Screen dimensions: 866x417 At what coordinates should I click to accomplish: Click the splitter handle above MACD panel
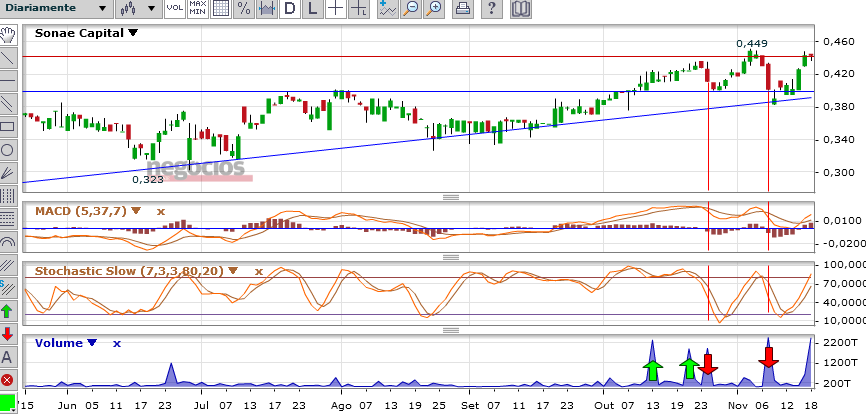point(451,197)
